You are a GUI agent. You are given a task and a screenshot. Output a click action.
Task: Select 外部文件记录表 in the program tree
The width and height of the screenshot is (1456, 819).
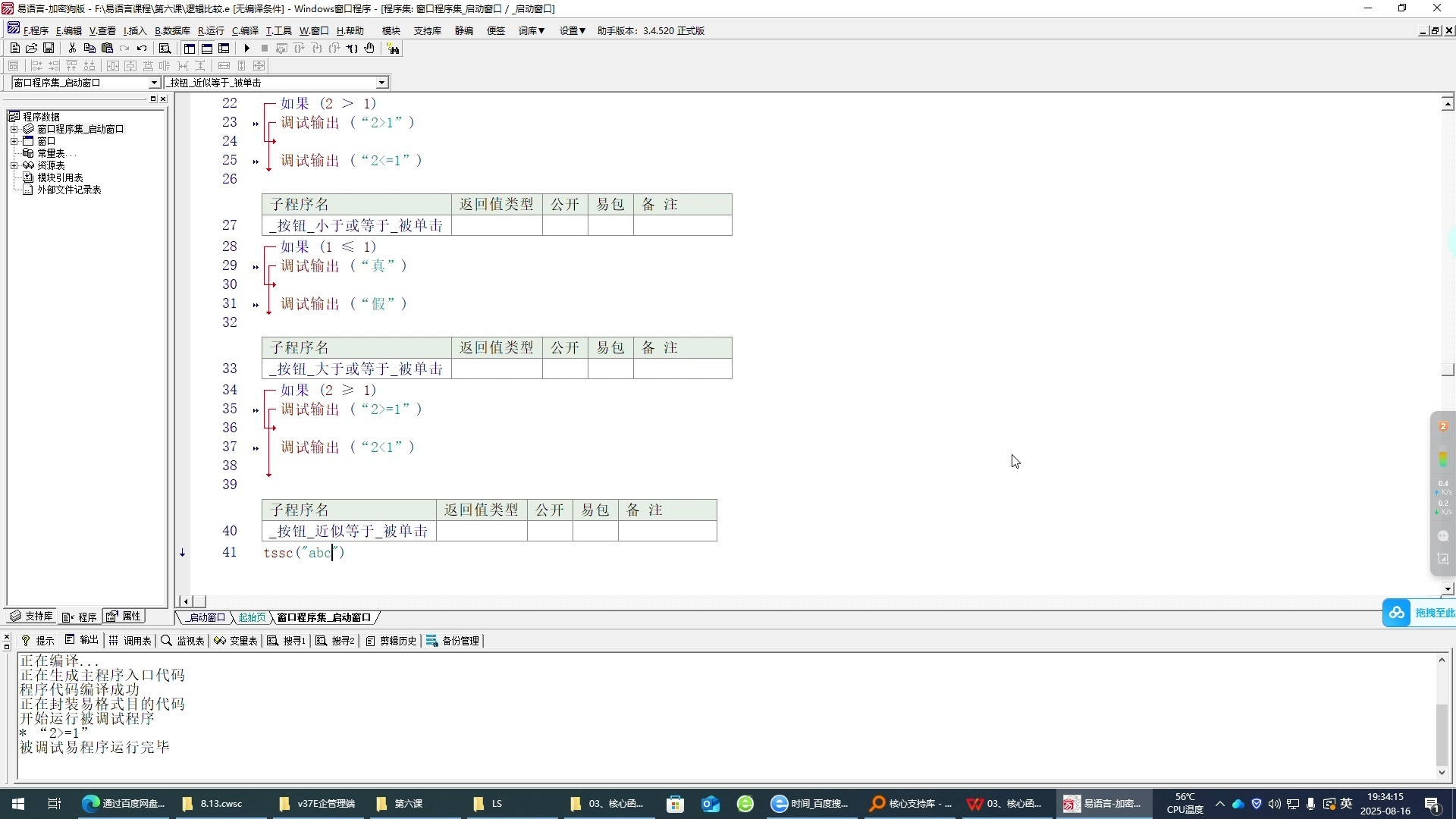69,190
